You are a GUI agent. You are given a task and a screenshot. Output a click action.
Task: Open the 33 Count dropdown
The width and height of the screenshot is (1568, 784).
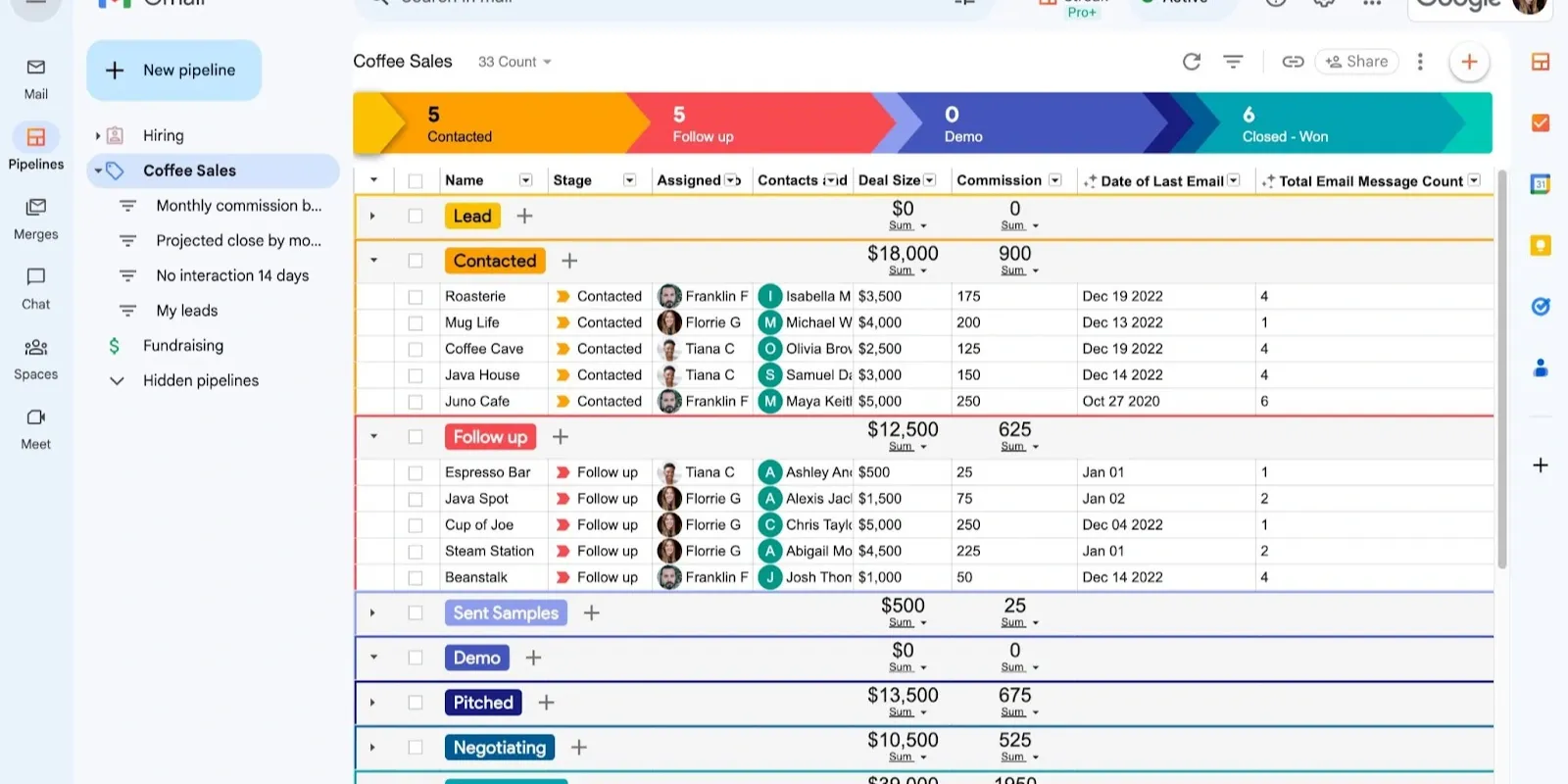pyautogui.click(x=514, y=62)
